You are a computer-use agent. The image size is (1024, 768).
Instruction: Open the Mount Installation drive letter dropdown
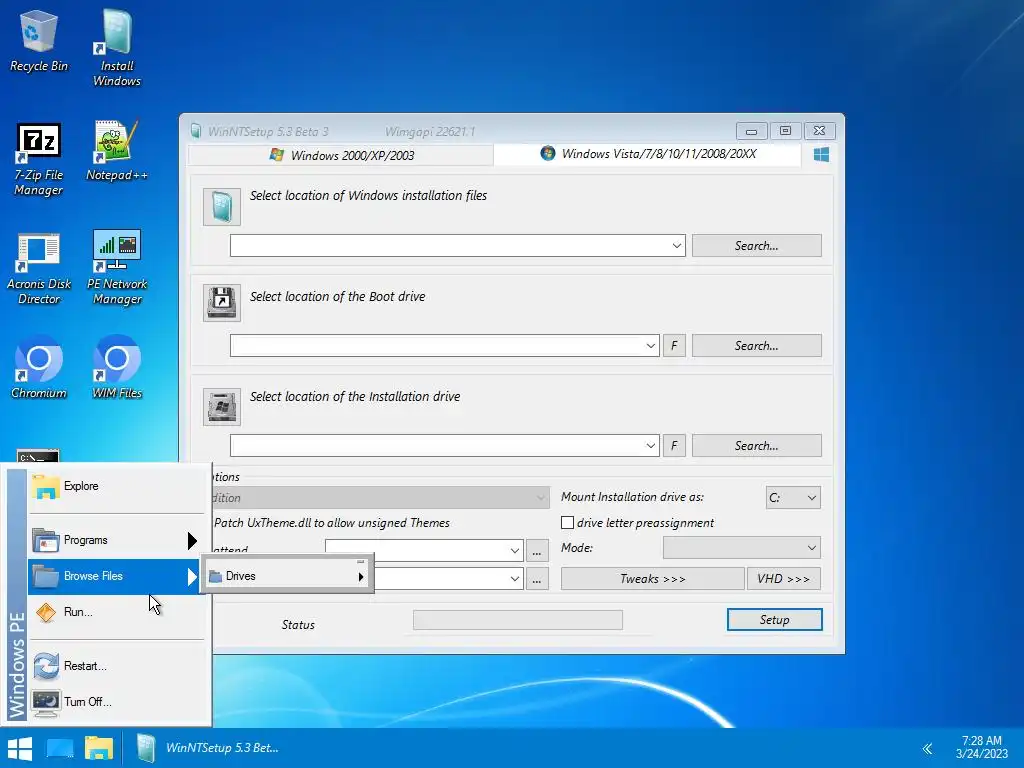click(x=793, y=498)
